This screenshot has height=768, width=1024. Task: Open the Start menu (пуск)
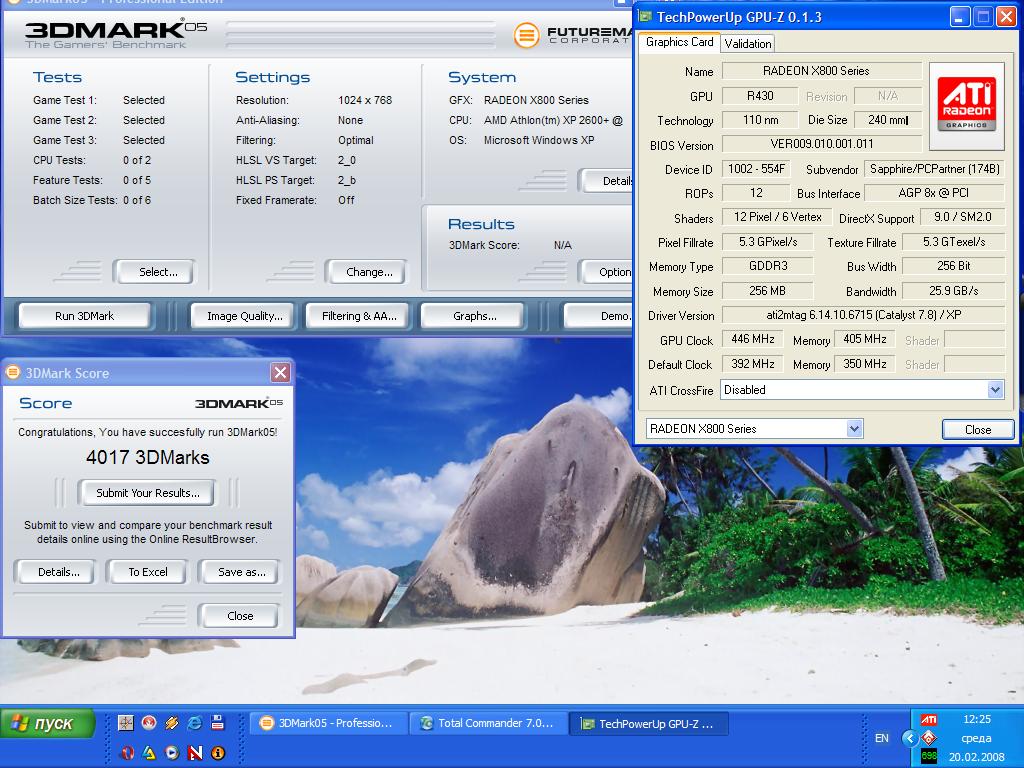pyautogui.click(x=47, y=723)
